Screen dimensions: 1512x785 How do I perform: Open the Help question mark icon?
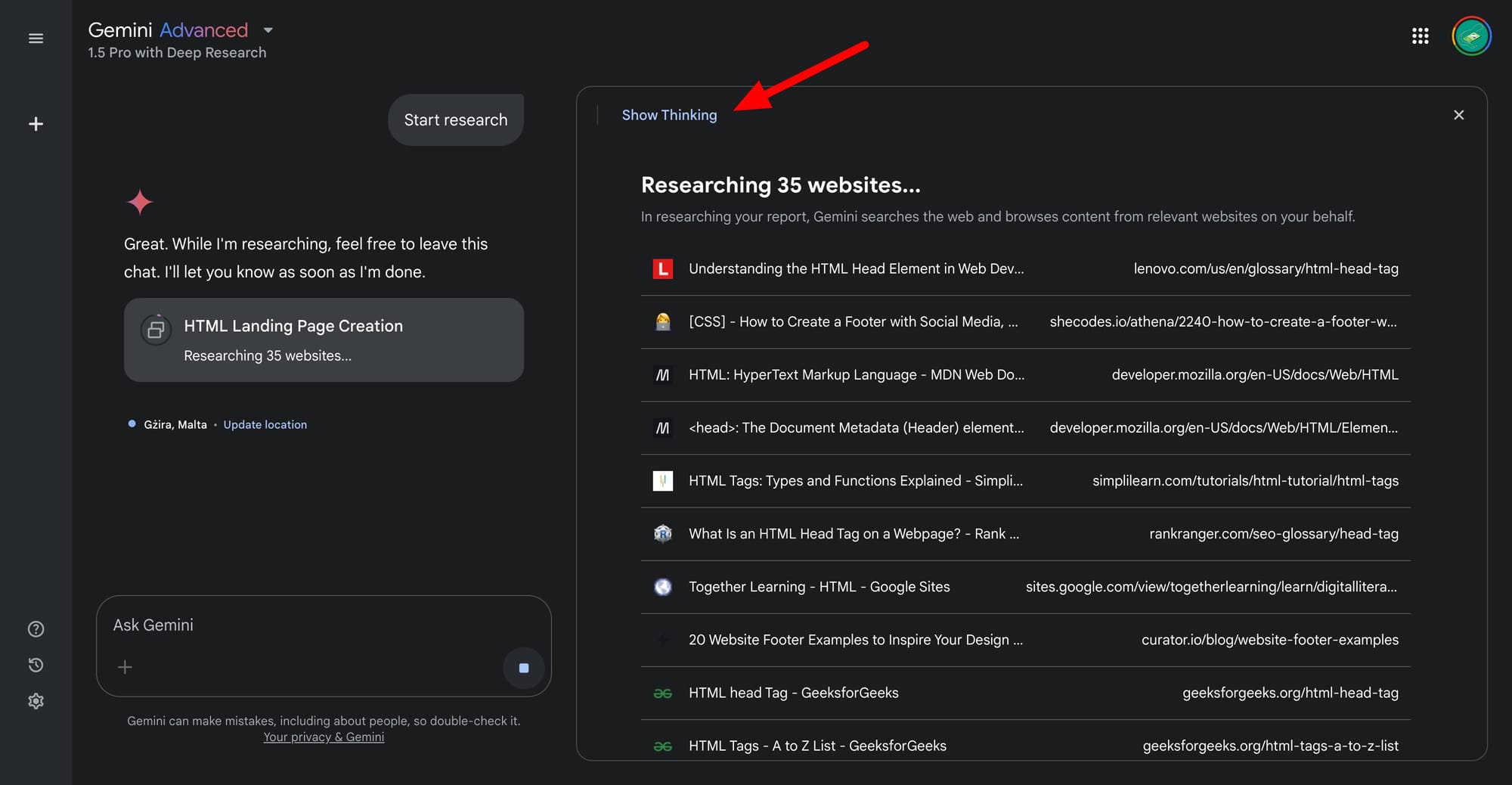click(x=36, y=629)
